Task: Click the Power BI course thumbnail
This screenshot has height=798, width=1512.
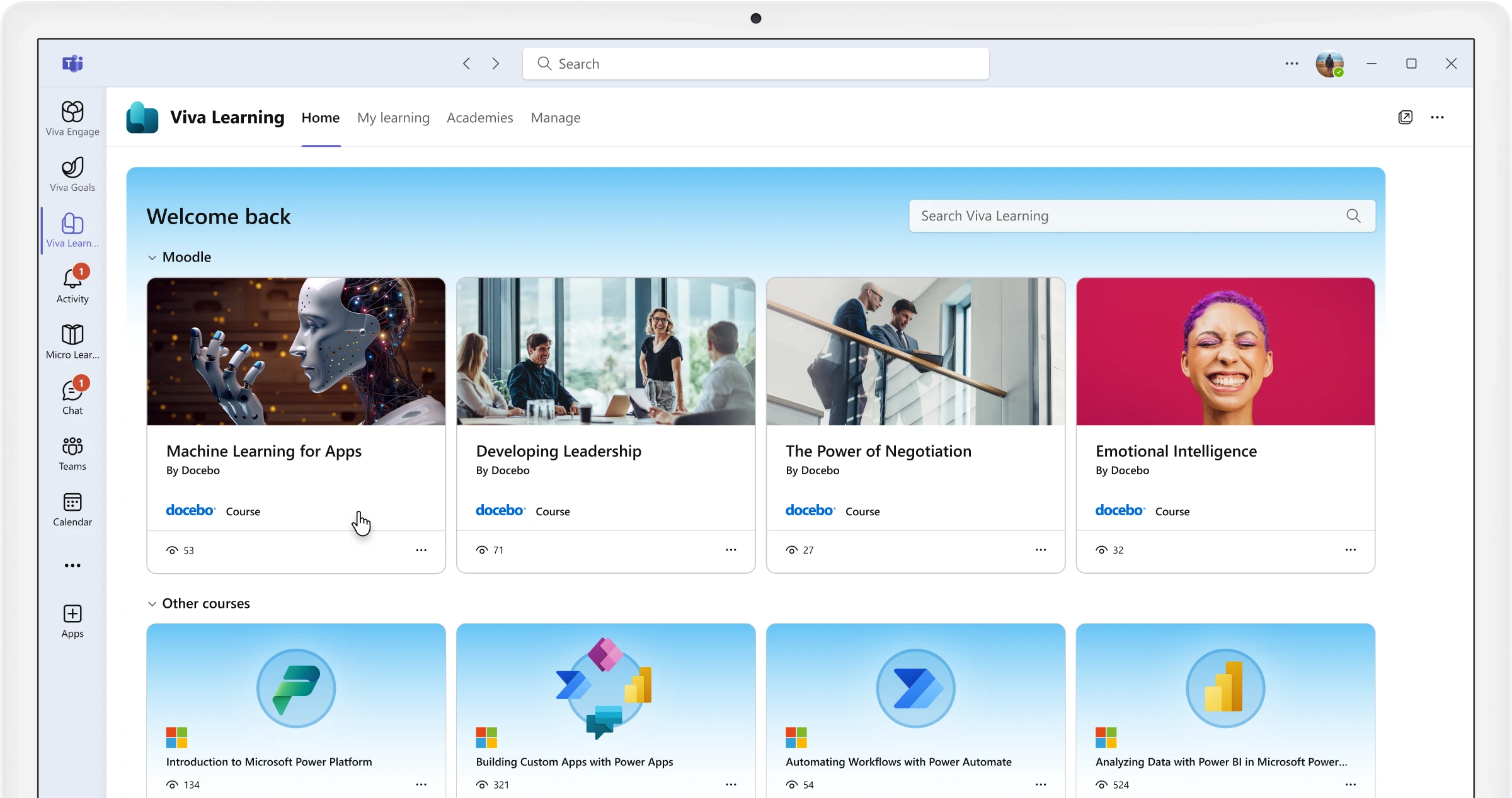Action: pos(1225,688)
